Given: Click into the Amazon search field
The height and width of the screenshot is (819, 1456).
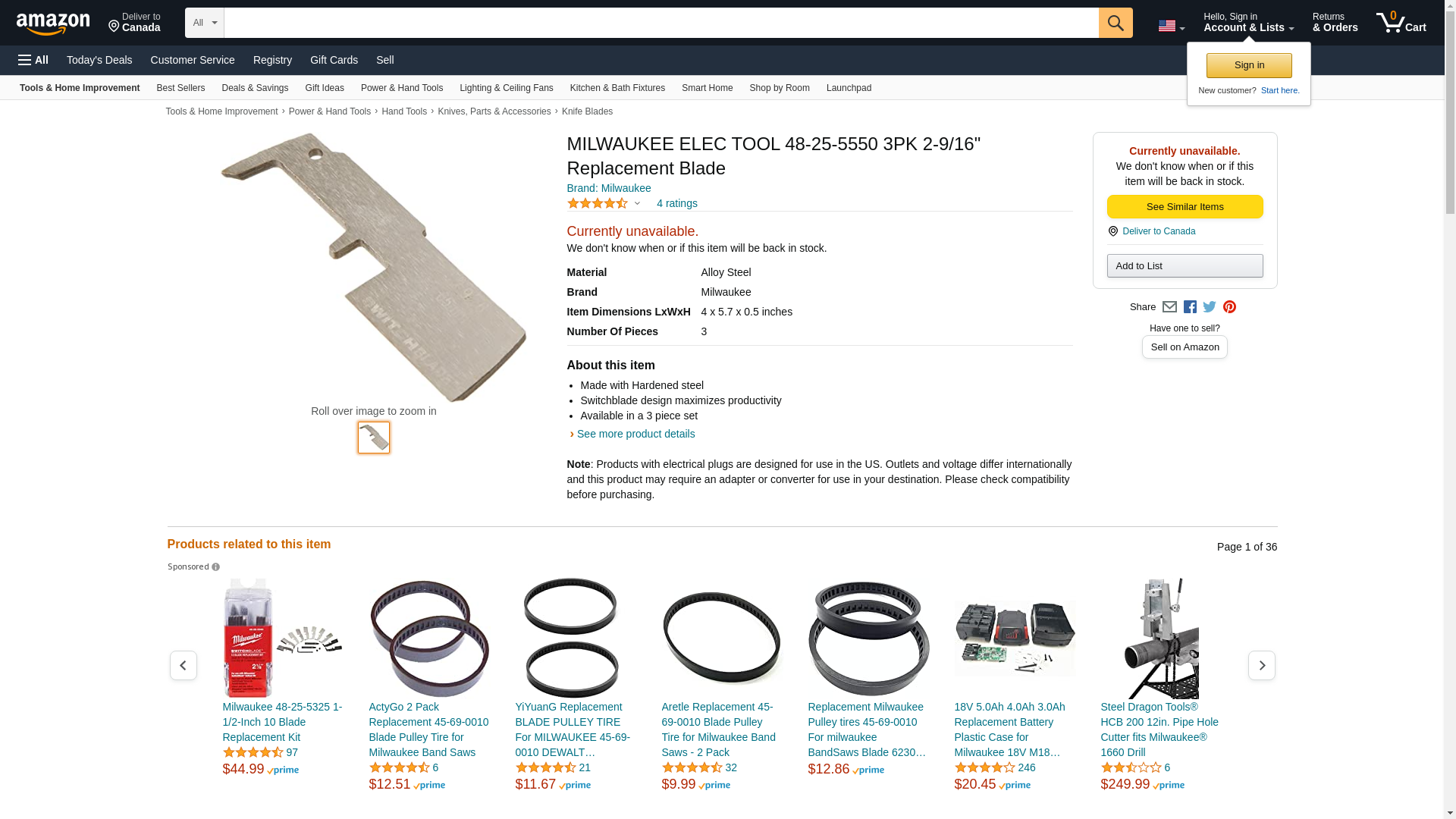Looking at the screenshot, I should [661, 23].
